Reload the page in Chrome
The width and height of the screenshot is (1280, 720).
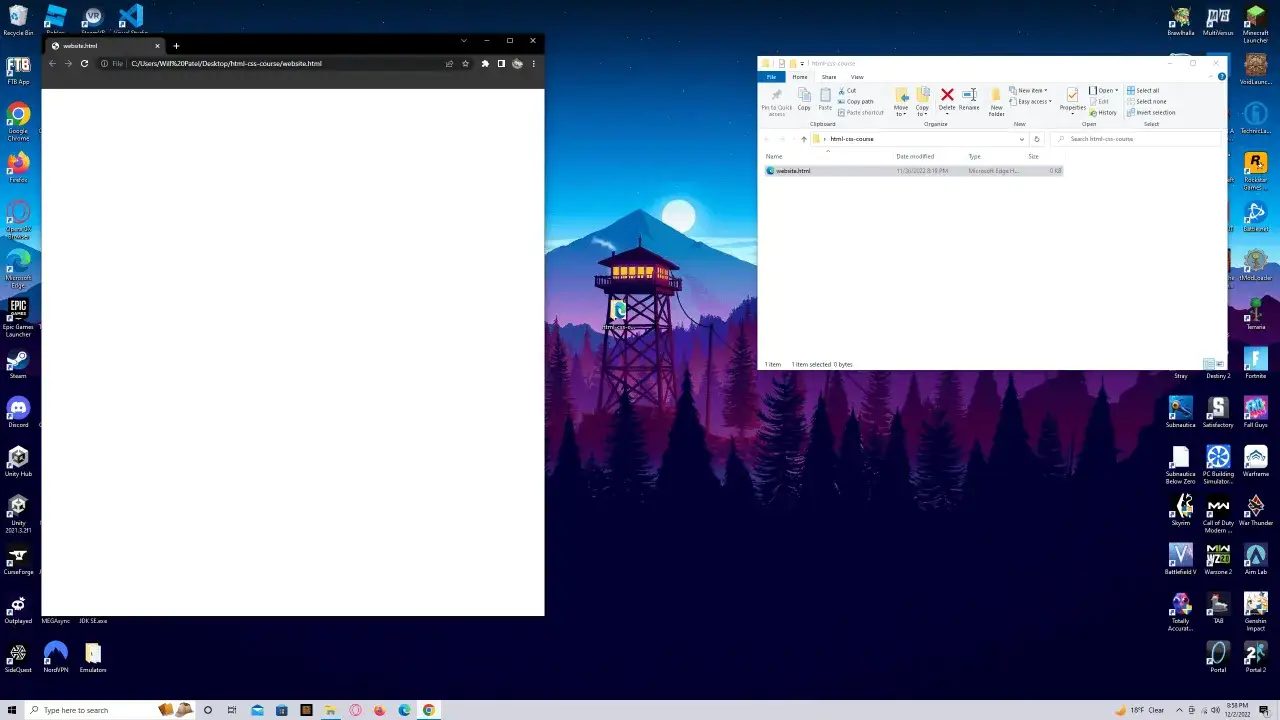coord(84,64)
